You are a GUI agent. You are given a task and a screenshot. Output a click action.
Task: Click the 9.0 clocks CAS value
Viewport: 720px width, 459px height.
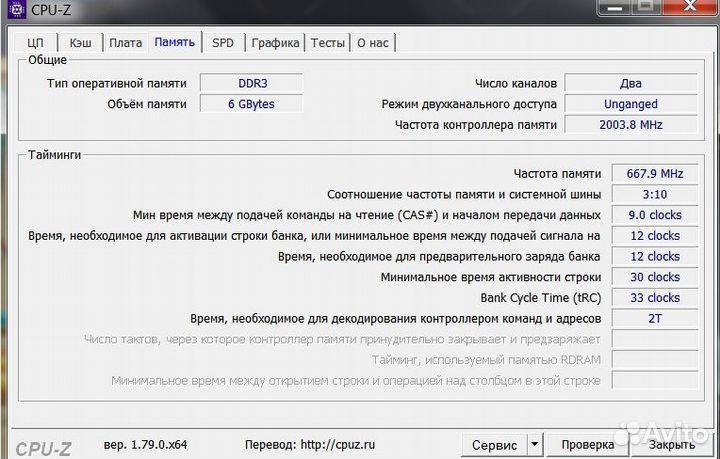[655, 215]
